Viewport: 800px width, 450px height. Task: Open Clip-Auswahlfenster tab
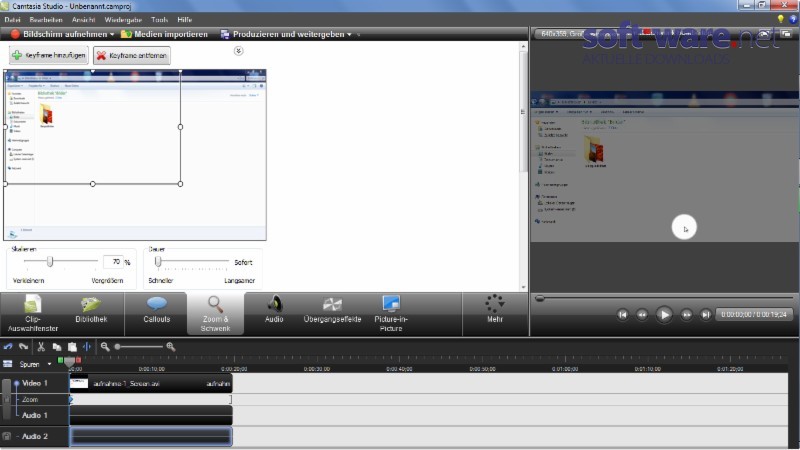coord(33,314)
